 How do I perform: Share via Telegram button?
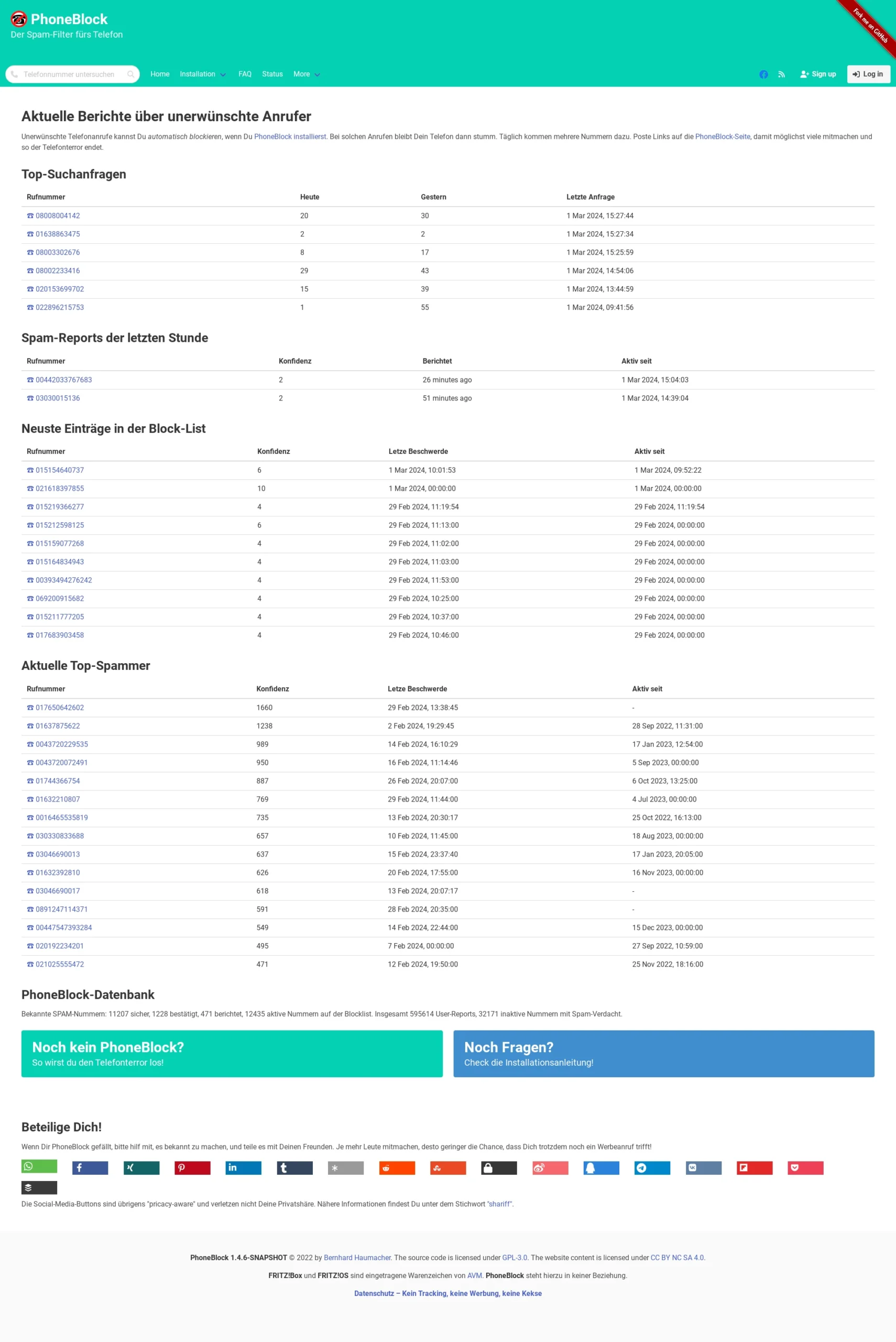pyautogui.click(x=652, y=1167)
